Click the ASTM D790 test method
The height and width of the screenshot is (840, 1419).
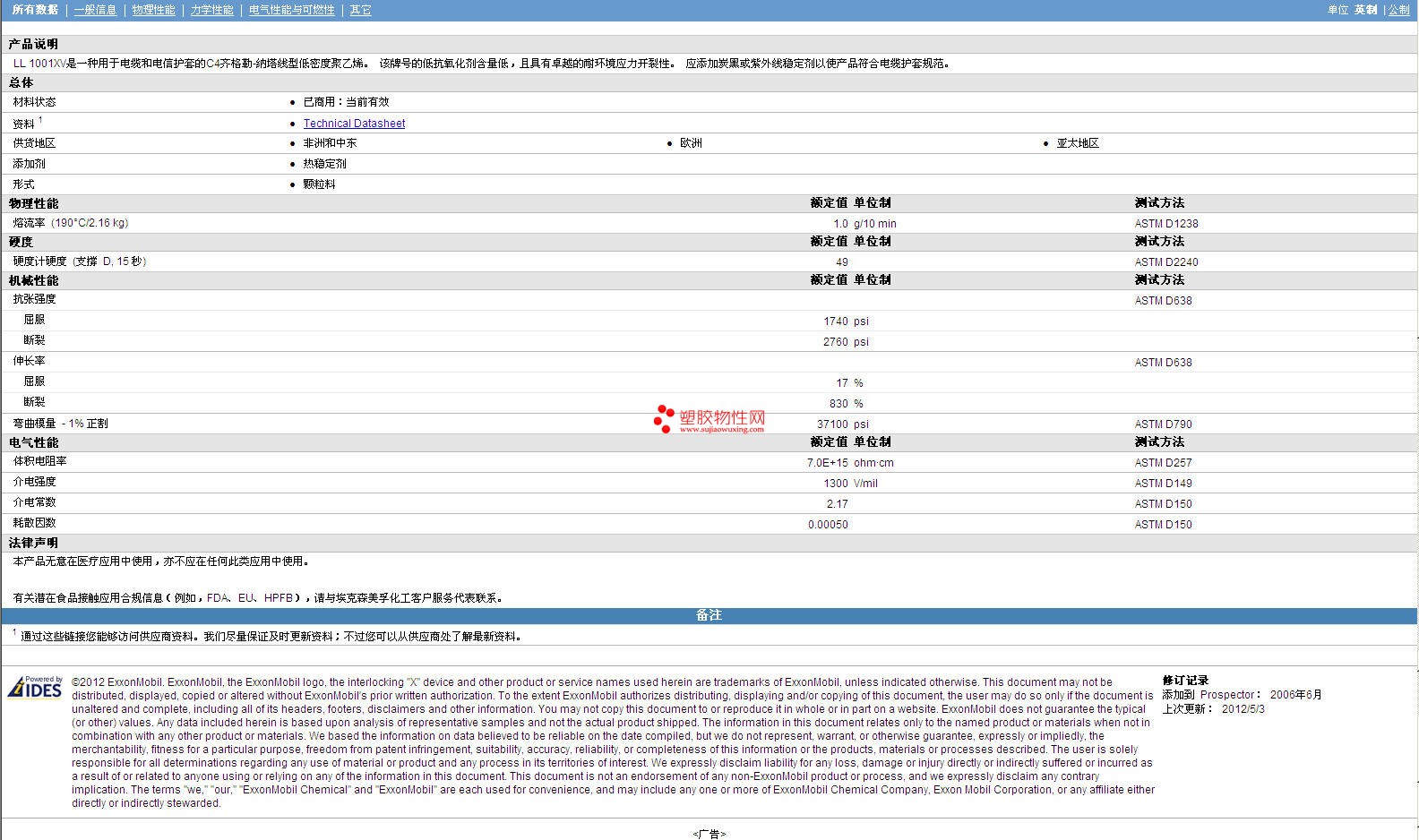point(1163,424)
